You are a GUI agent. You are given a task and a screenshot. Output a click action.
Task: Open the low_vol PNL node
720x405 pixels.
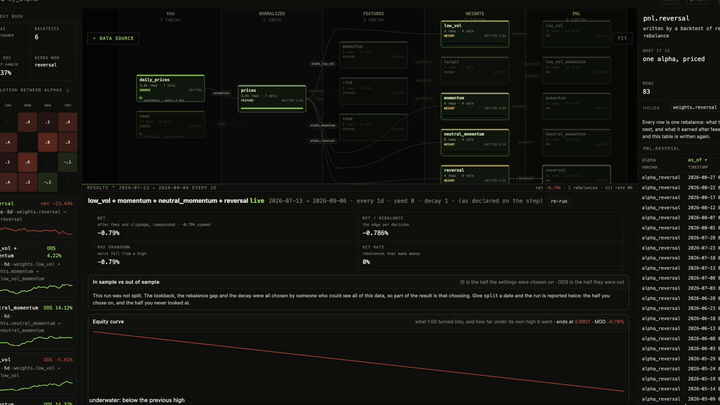click(576, 34)
